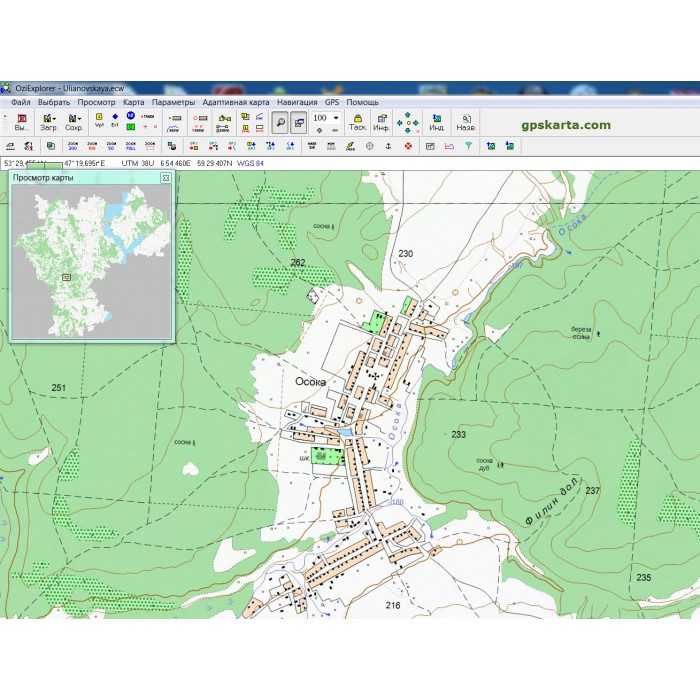Screen dimensions: 700x700
Task: Toggle the Map View window button
Action: click(x=299, y=122)
